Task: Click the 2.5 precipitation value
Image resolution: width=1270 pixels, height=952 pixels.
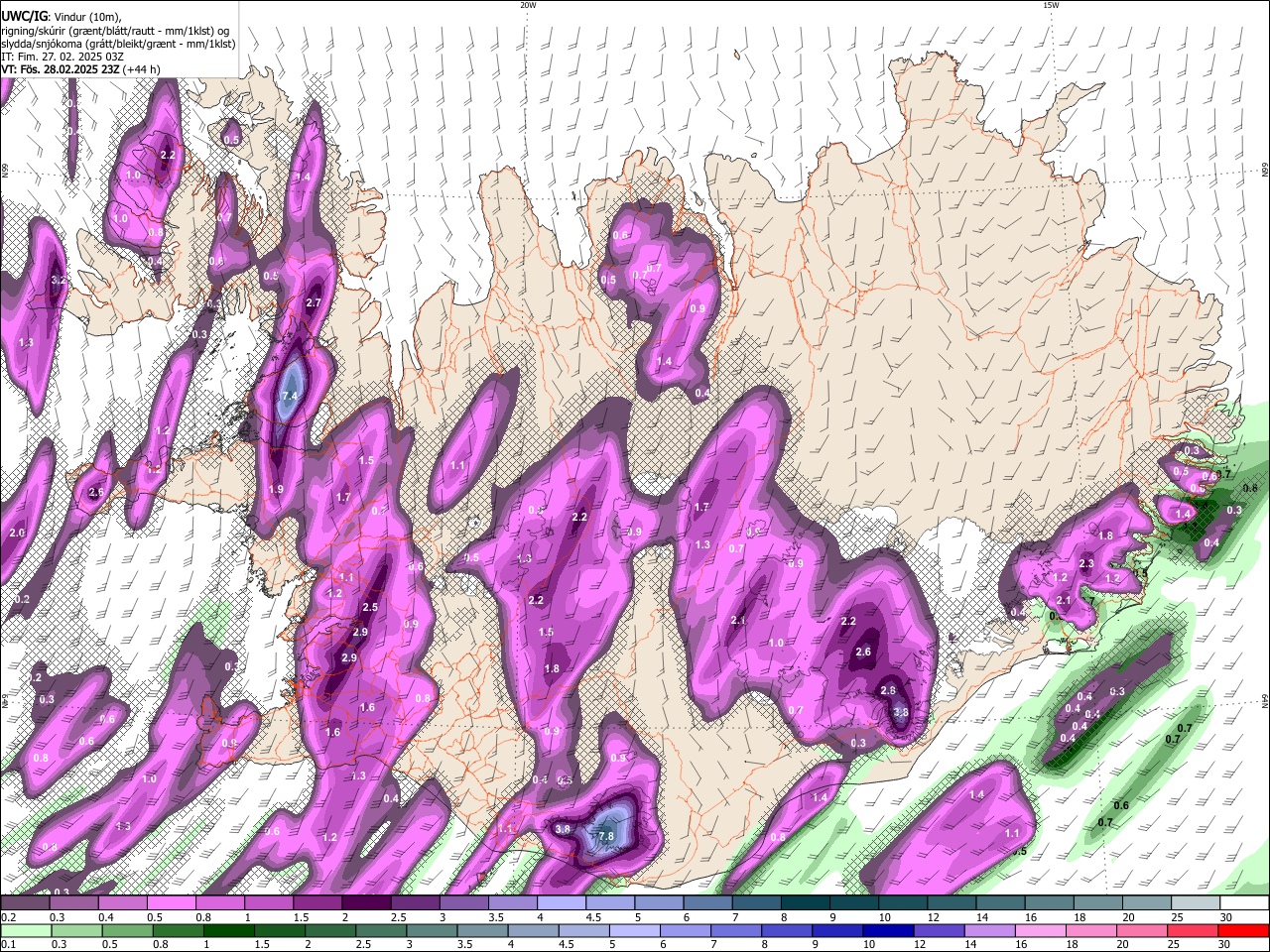Action: pos(370,608)
